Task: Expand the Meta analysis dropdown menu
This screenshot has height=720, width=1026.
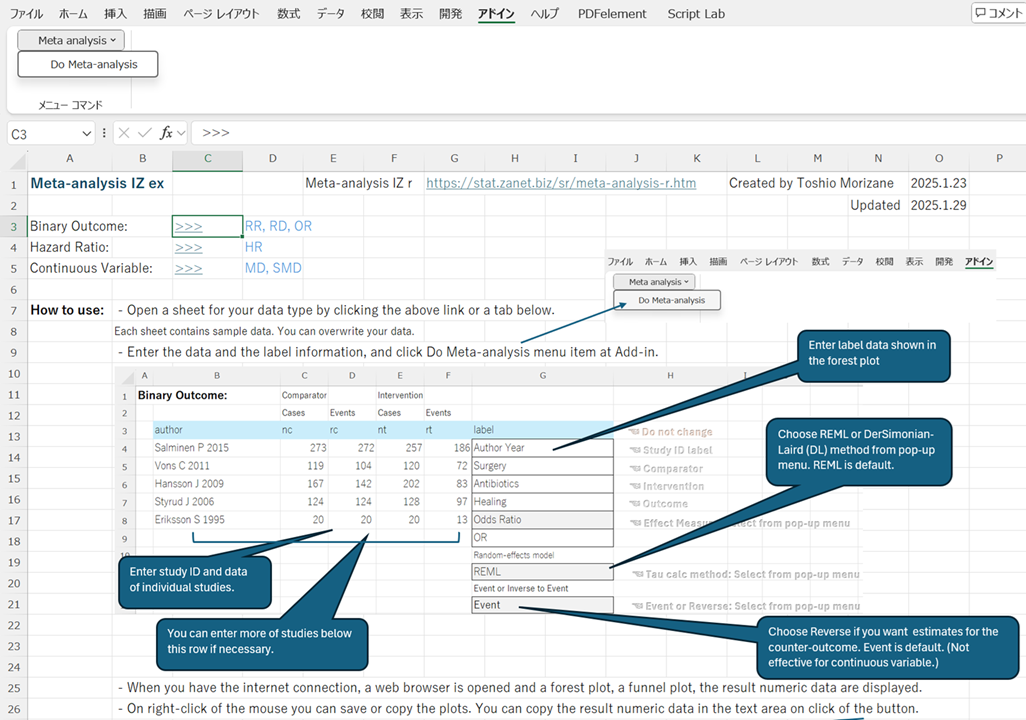Action: (71, 40)
